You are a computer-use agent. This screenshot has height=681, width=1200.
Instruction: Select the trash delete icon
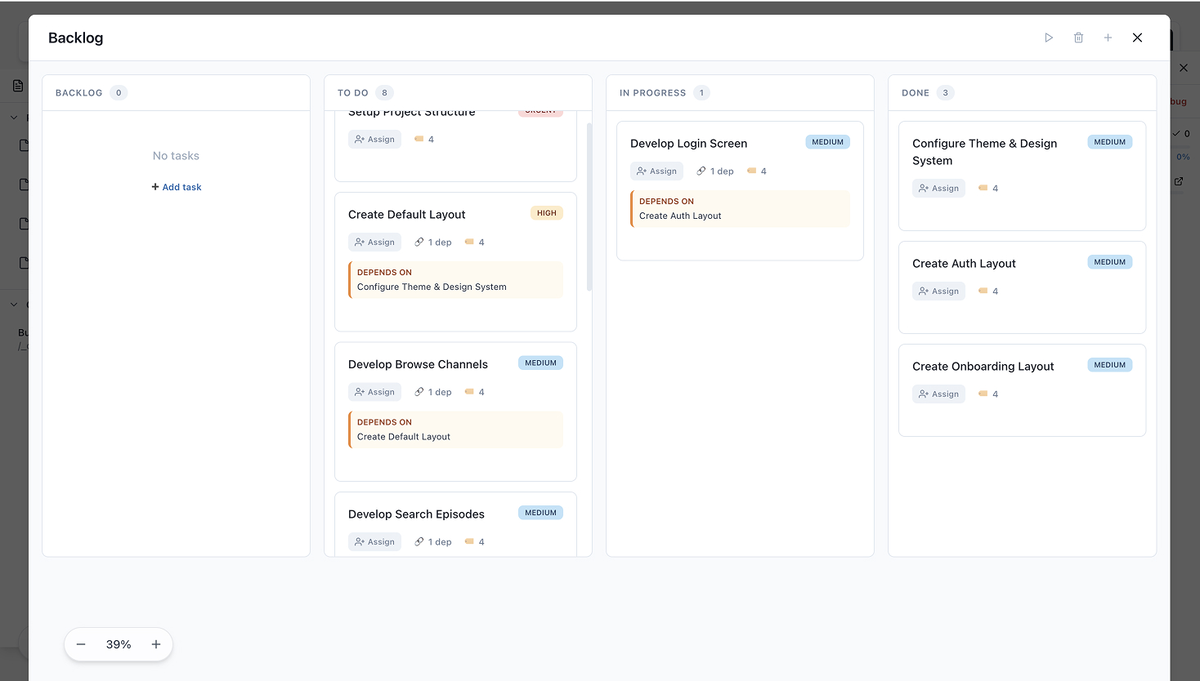click(1078, 37)
